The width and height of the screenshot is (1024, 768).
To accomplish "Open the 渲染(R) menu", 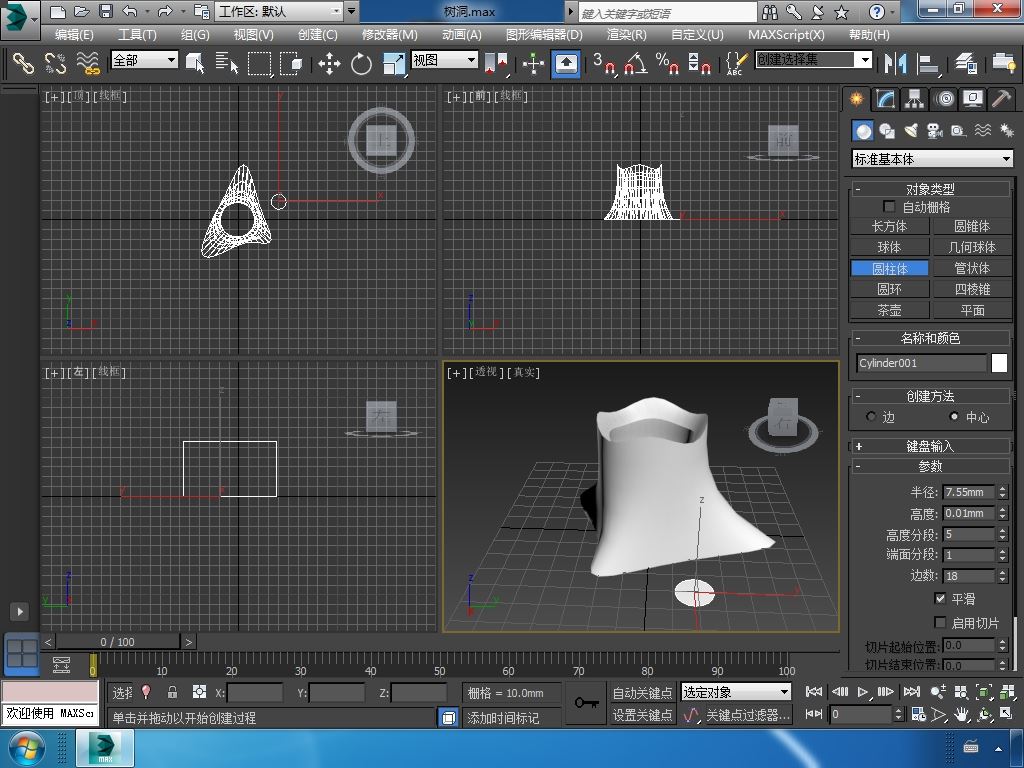I will [626, 34].
